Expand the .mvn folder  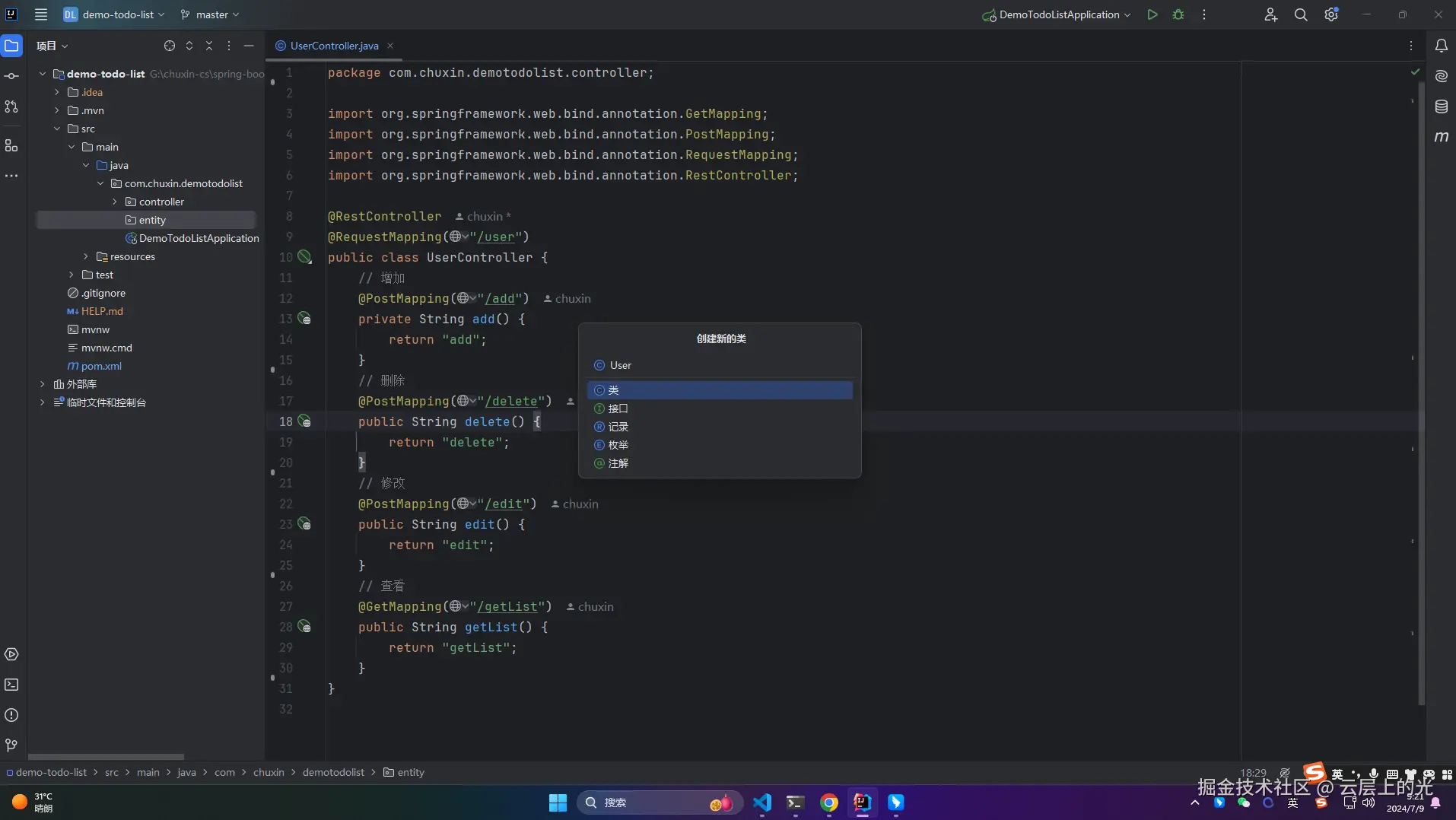[x=57, y=110]
